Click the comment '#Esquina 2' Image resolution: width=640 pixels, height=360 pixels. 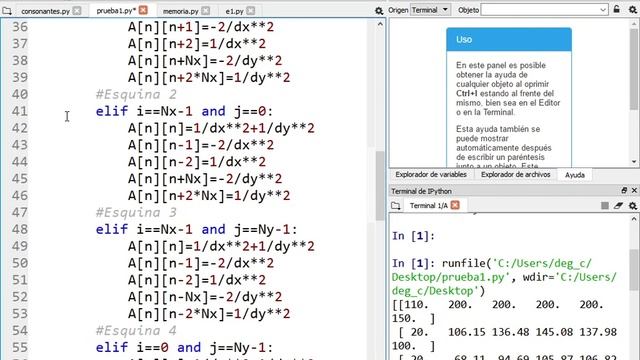coord(136,94)
